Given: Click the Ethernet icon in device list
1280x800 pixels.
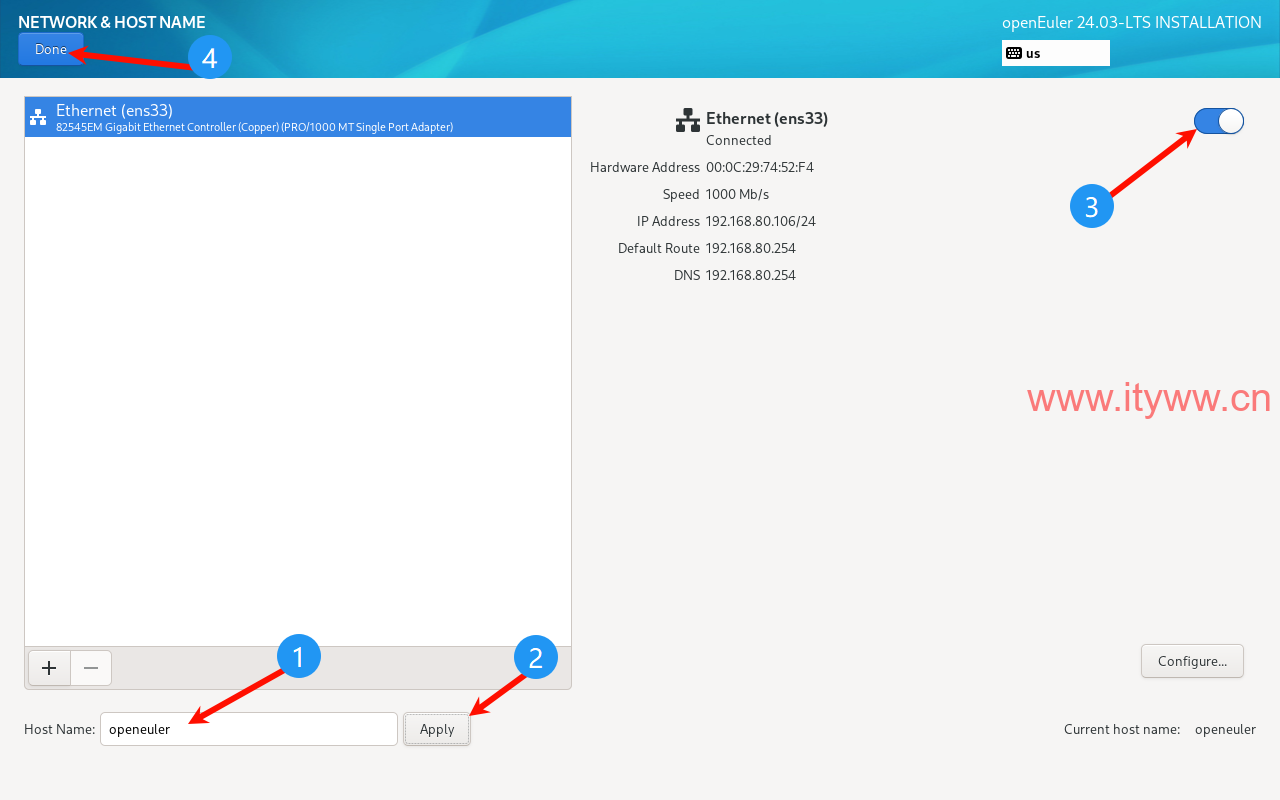Looking at the screenshot, I should [x=38, y=117].
